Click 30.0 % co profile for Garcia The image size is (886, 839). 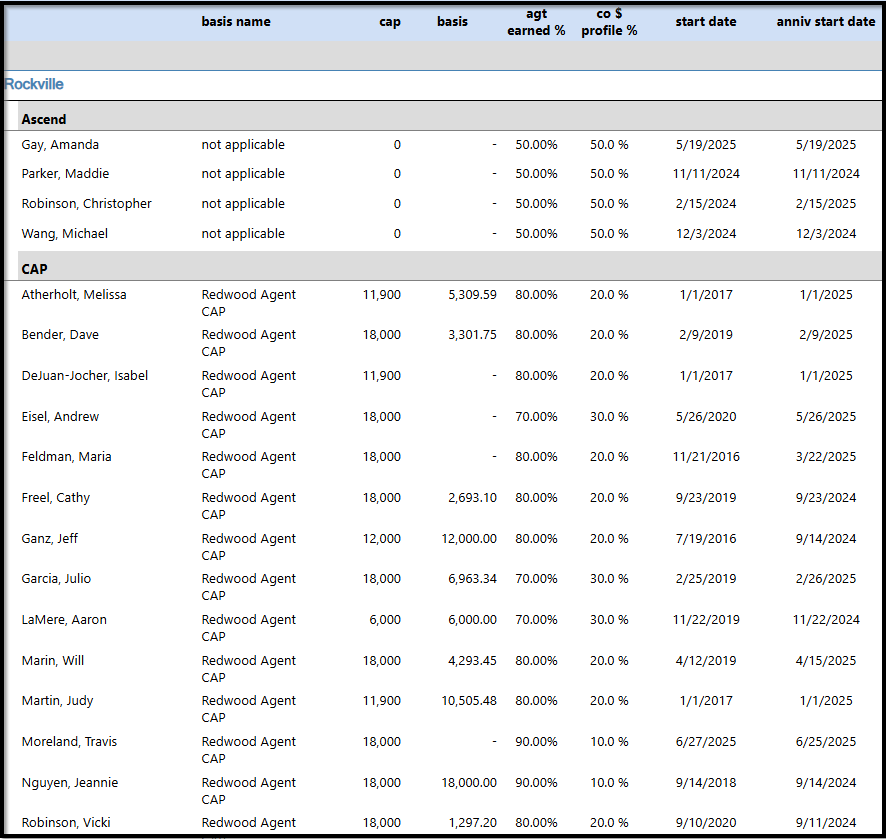click(609, 579)
